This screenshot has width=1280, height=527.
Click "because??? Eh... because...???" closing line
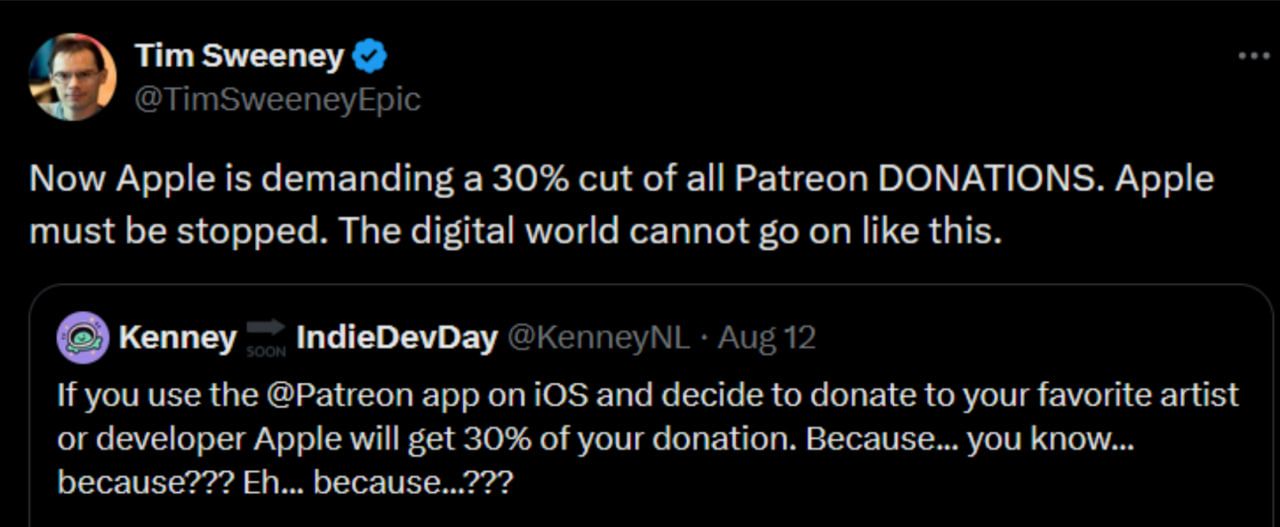point(285,484)
